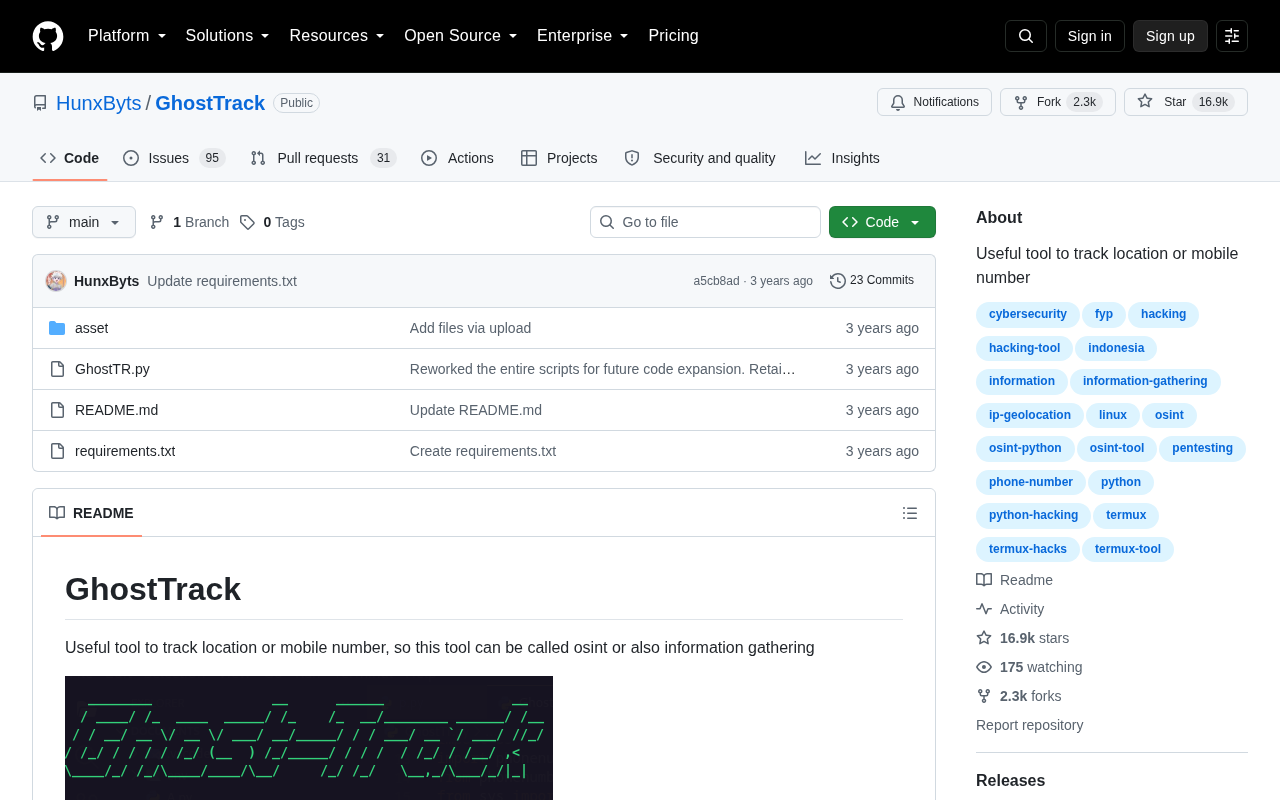The height and width of the screenshot is (800, 1280).
Task: Open the Security and quality tab
Action: click(x=700, y=158)
